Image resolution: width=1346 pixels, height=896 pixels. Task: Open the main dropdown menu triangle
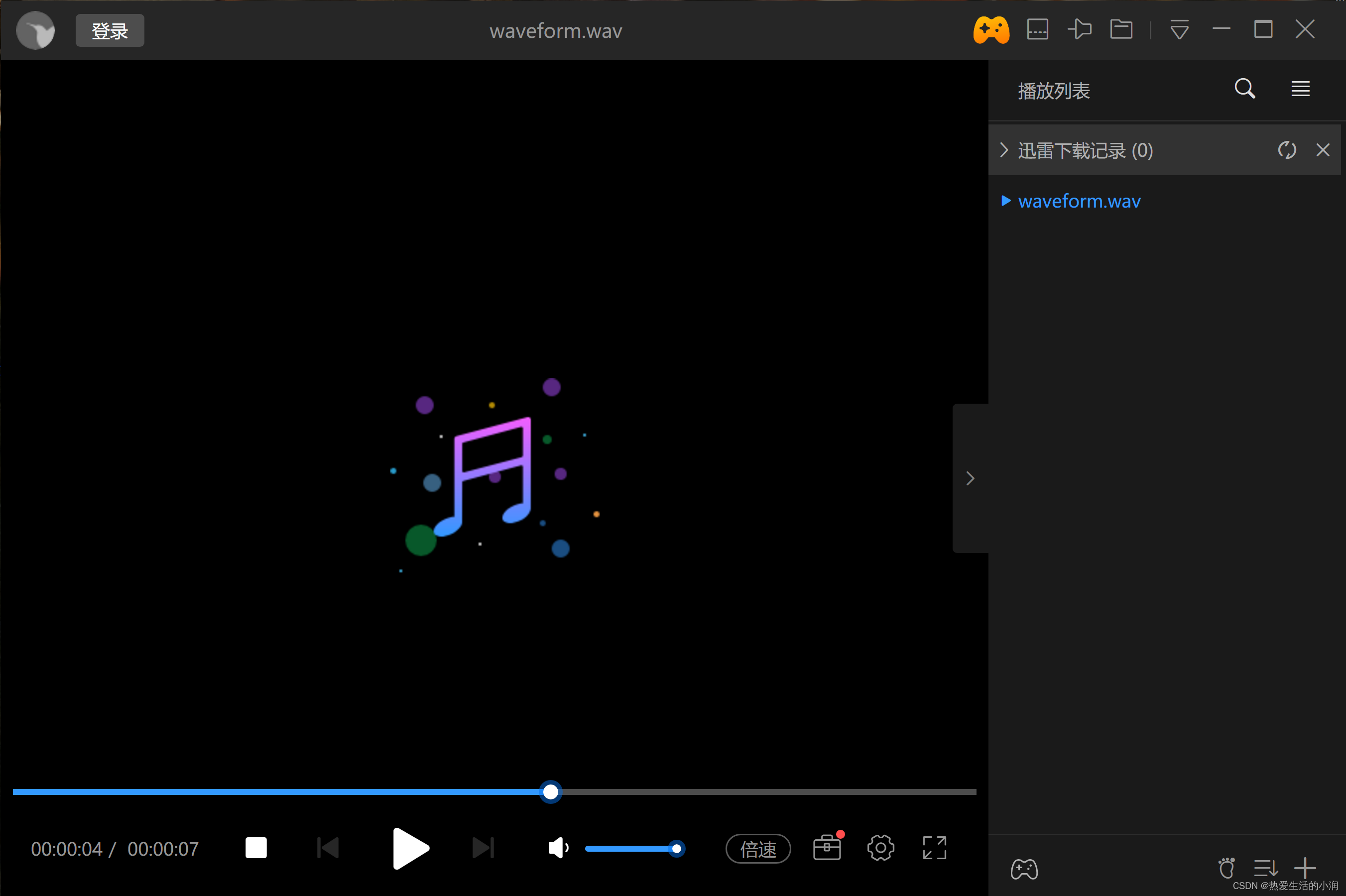click(1179, 30)
